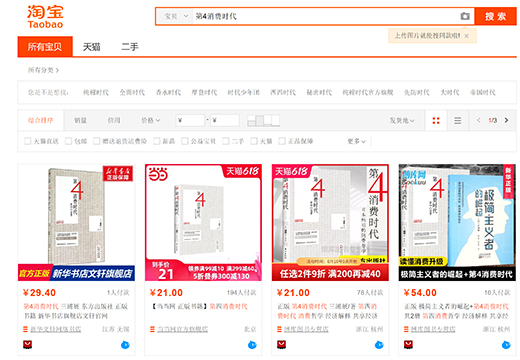Viewport: 520px width, 360px height.
Task: Toggle 新品 checkbox
Action: (x=156, y=141)
